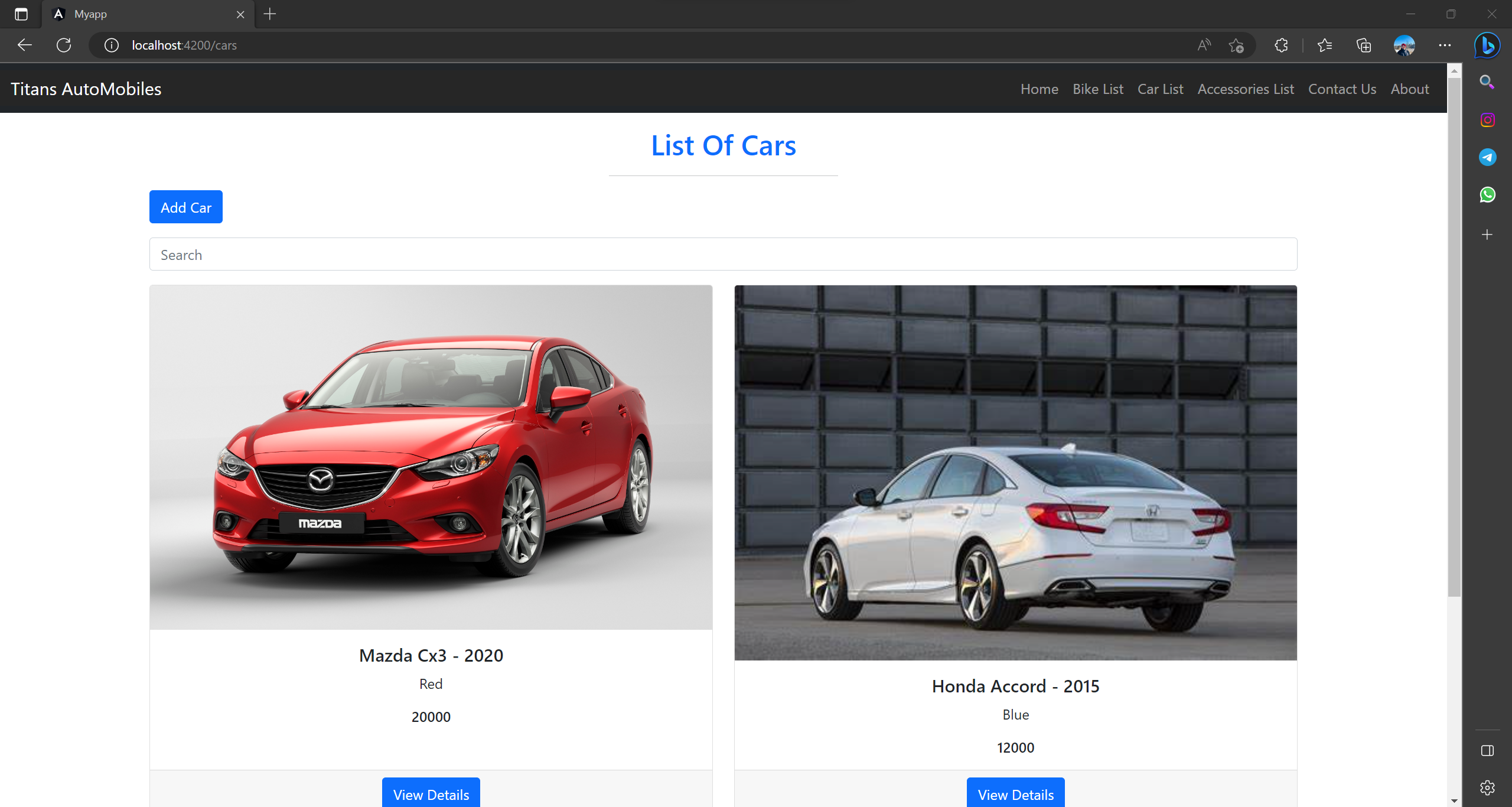1512x807 pixels.
Task: Open Instagram in Edge sidebar
Action: pyautogui.click(x=1487, y=120)
